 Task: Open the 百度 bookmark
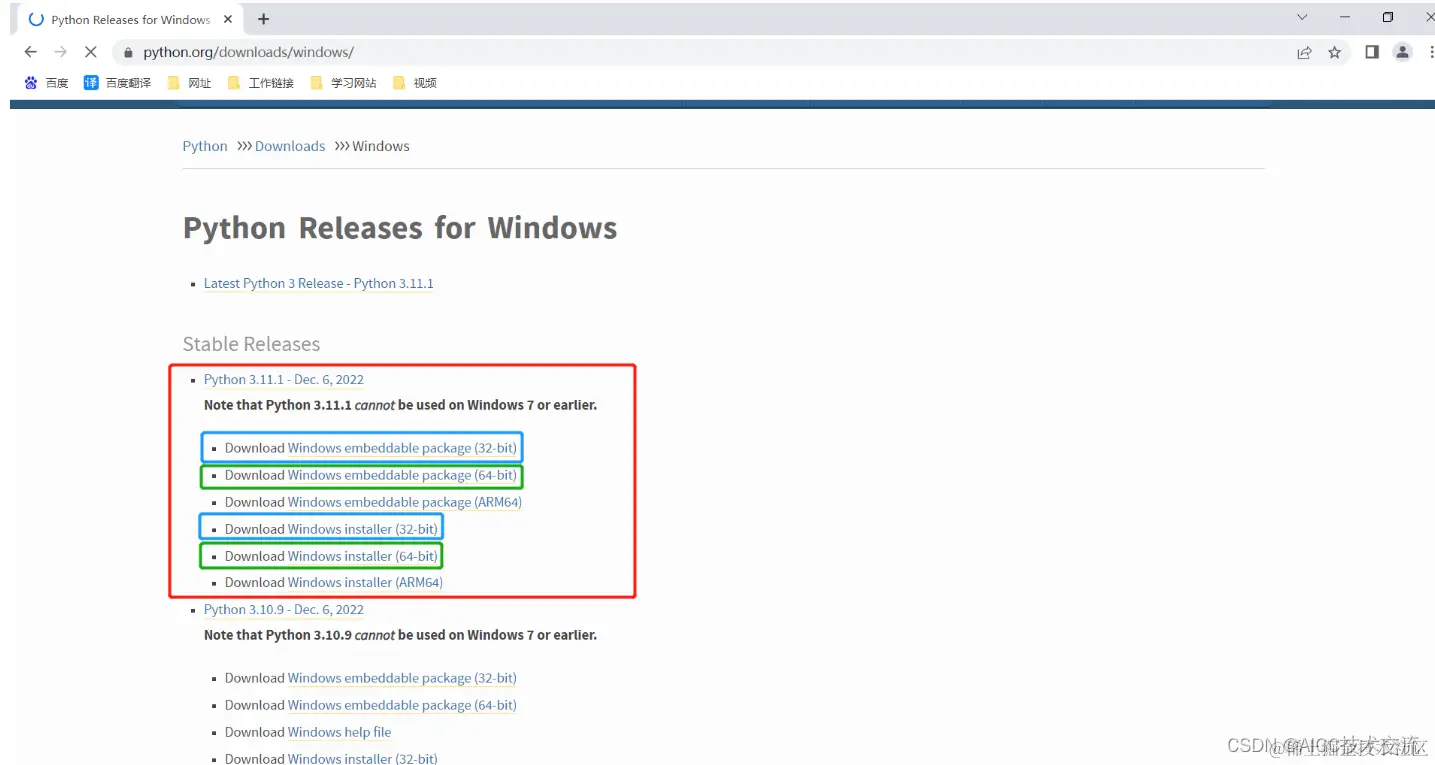[46, 83]
